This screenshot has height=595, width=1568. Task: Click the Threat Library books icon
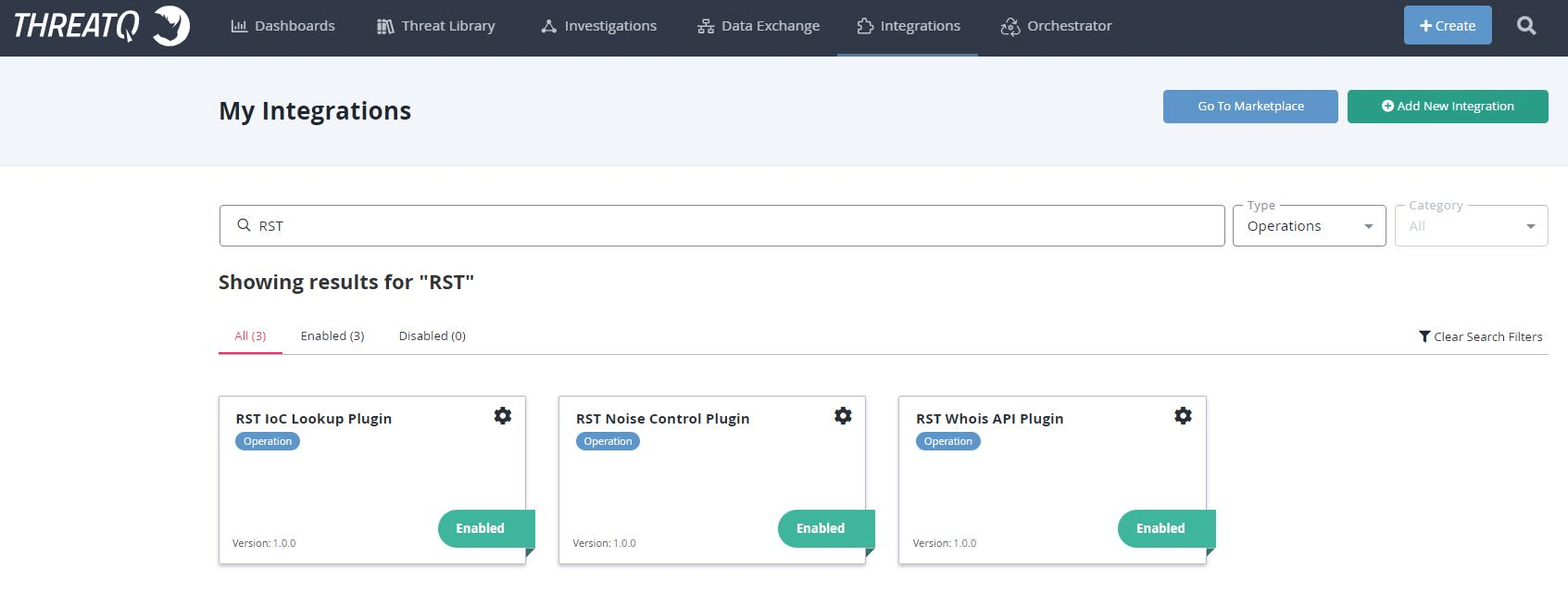385,26
